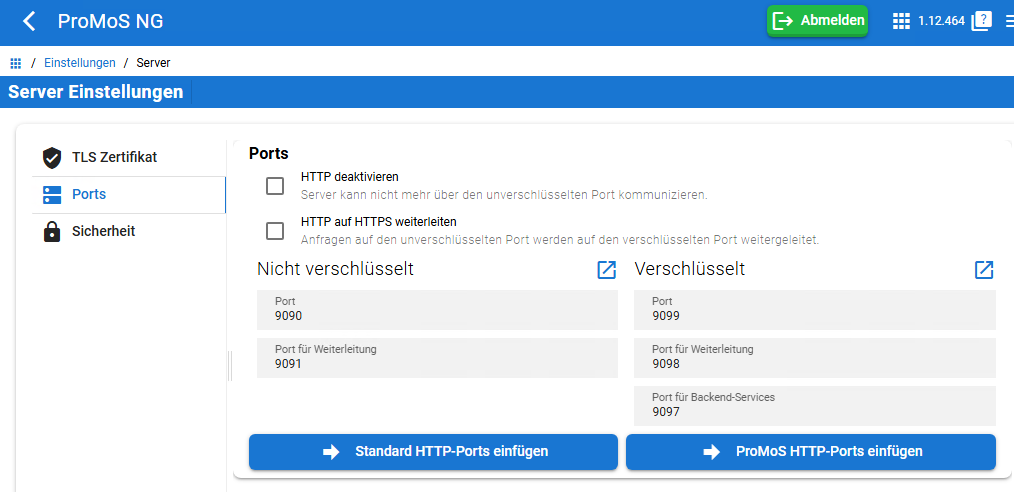Edit the Port für Backend-Services field 9097
Screen dimensions: 1014x492
[x=815, y=405]
